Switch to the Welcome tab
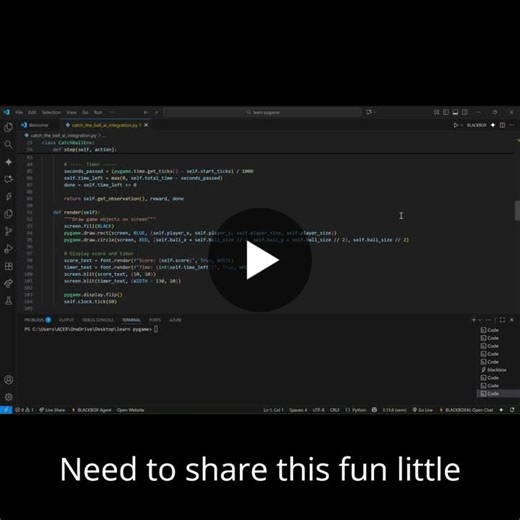The height and width of the screenshot is (520, 520). click(38, 125)
